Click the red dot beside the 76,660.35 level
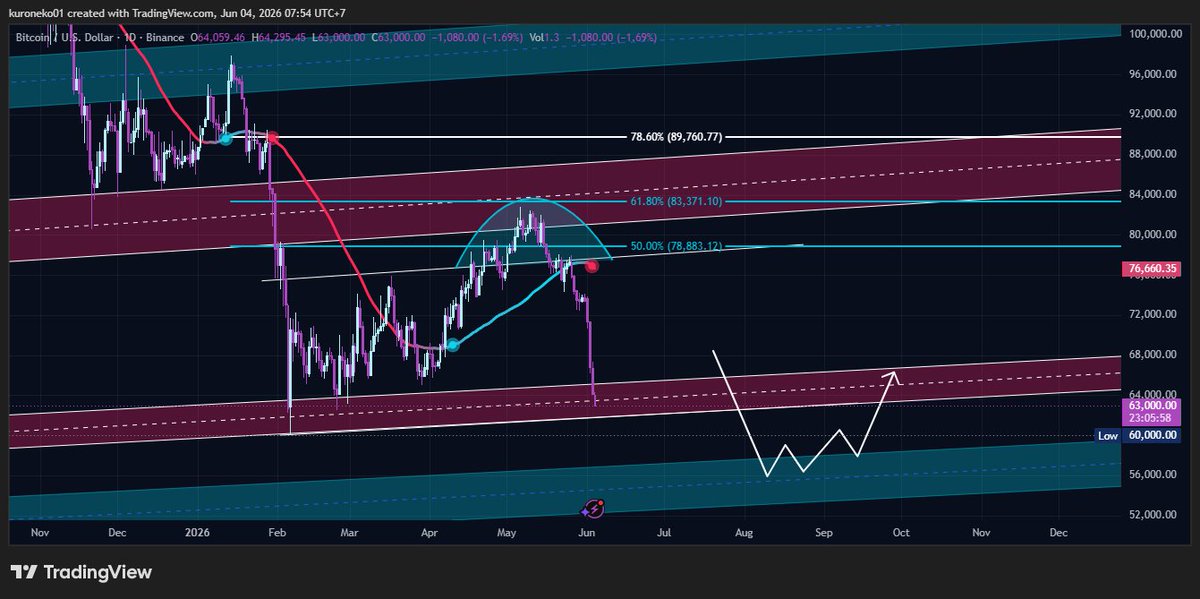This screenshot has height=599, width=1200. point(592,266)
